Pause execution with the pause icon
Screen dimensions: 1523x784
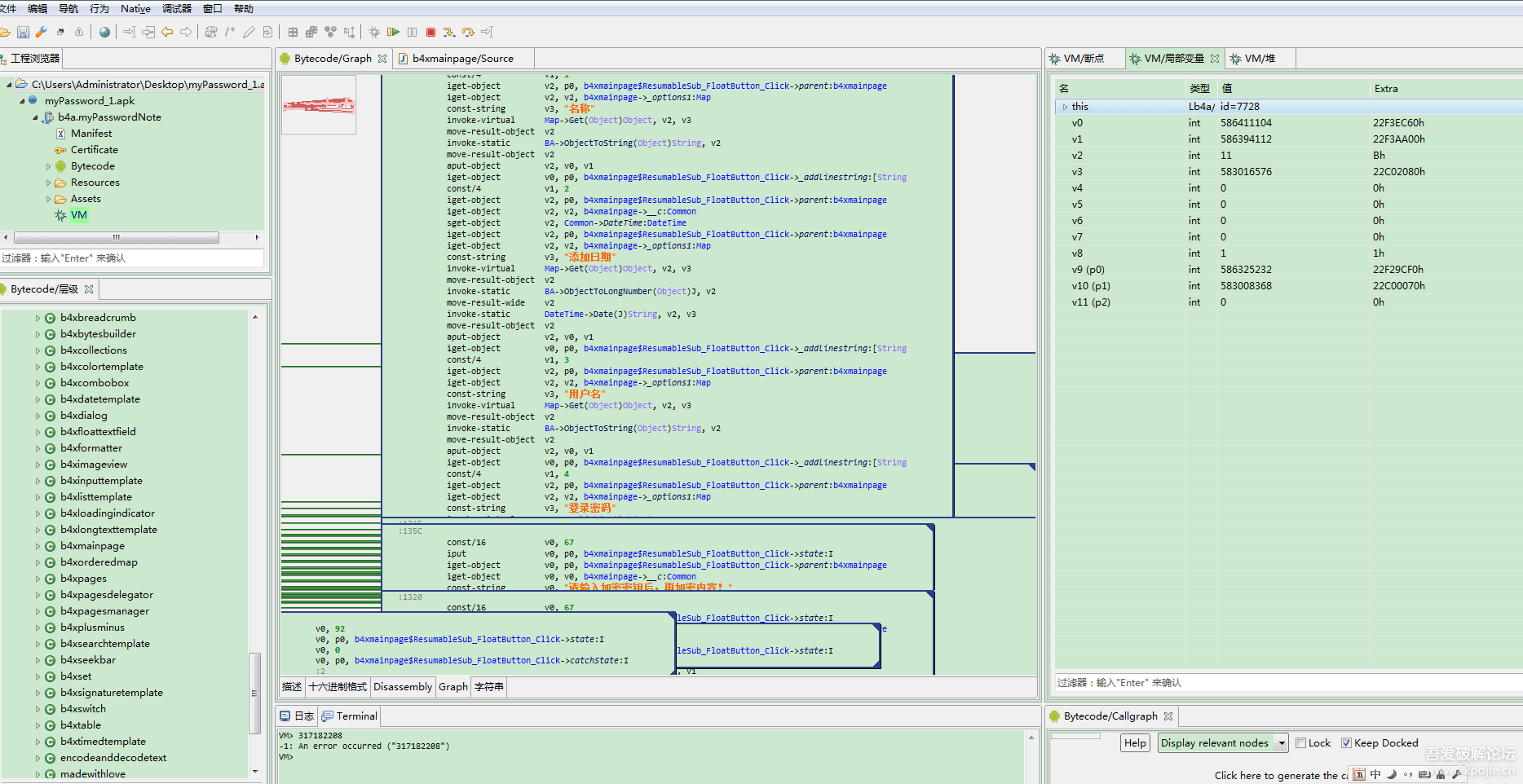point(412,32)
